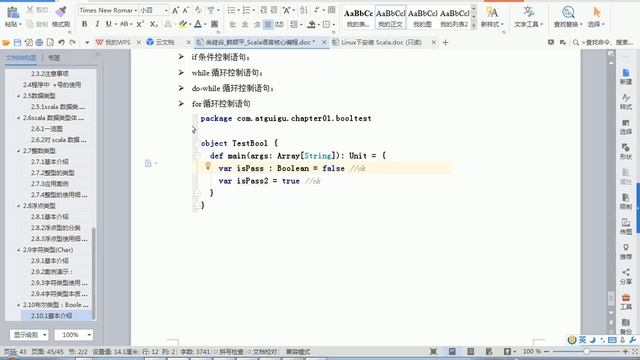Select outline item 2.4程序中 +号的使用
Screen dimensions: 640x360
pyautogui.click(x=52, y=85)
